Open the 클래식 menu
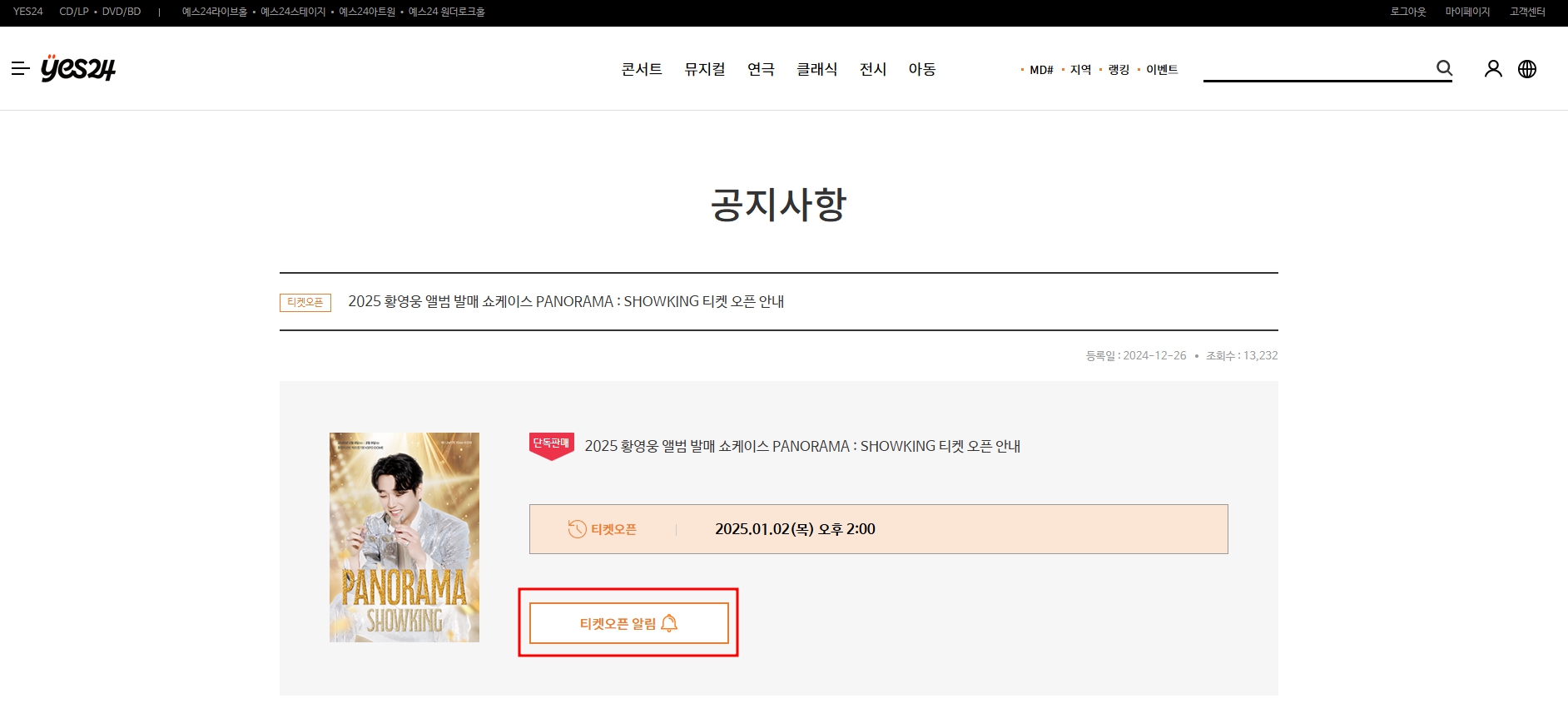Viewport: 1568px width, 723px height. 817,69
